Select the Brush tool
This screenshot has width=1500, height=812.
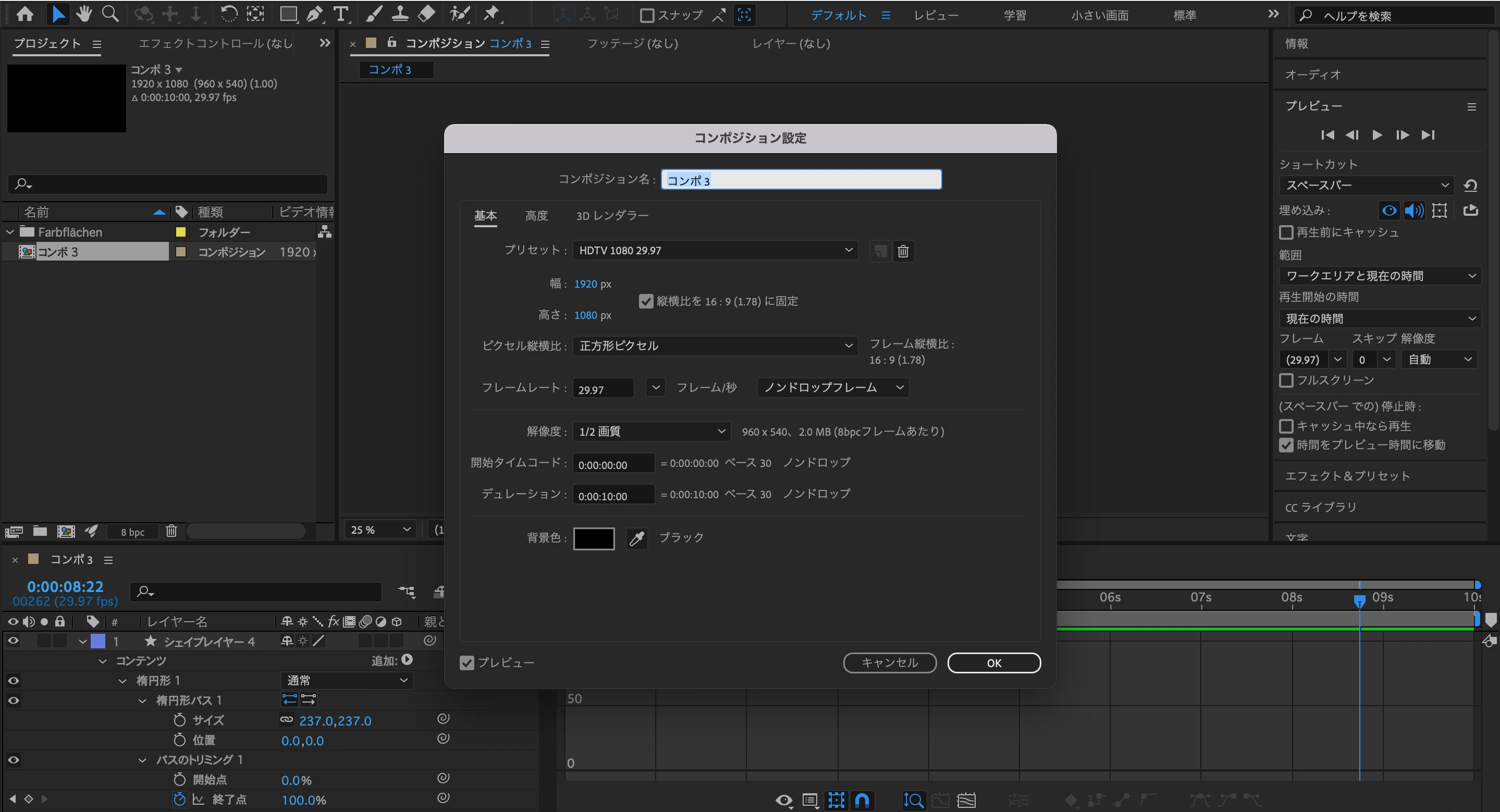(x=374, y=14)
